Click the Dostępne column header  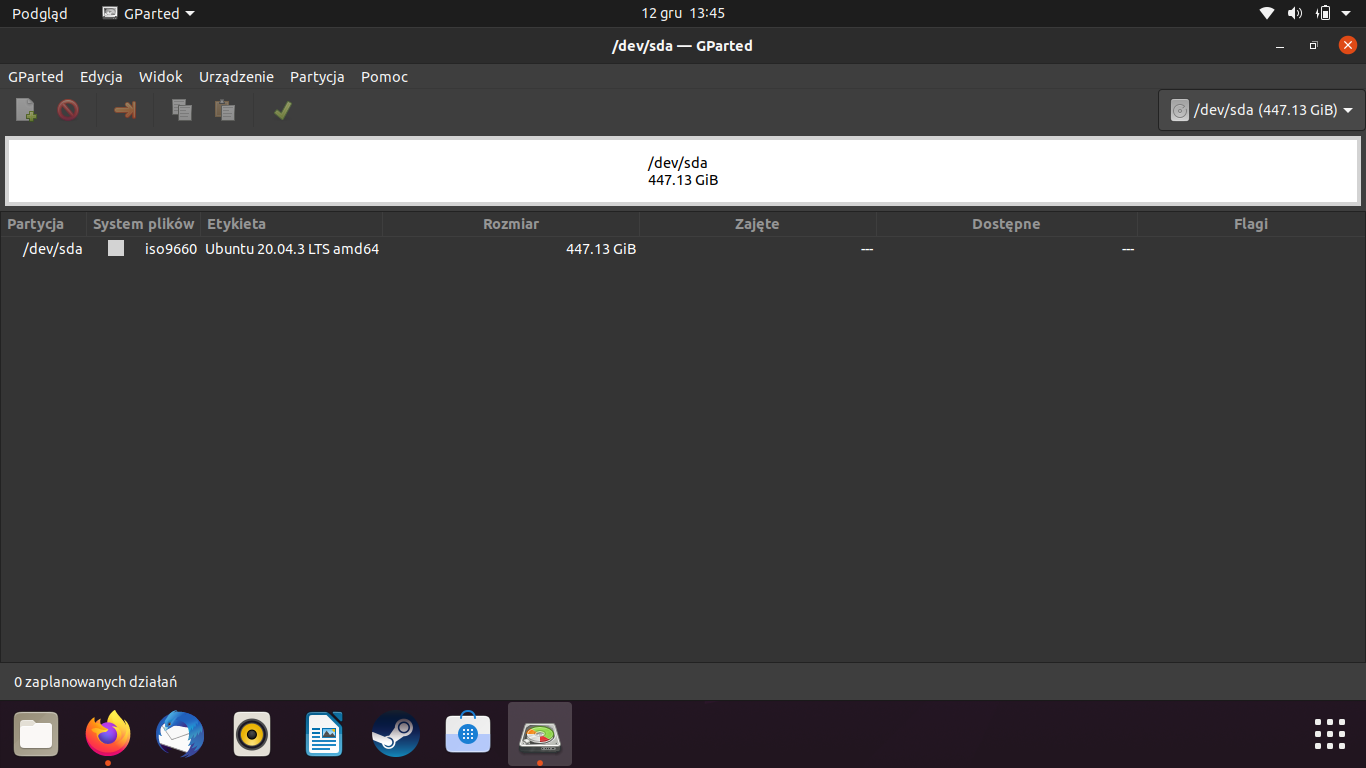1006,224
